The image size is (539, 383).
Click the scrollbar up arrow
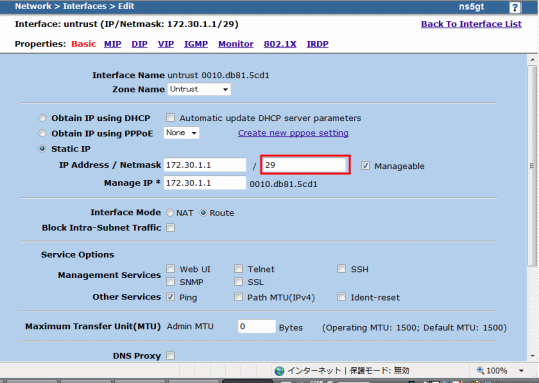[532, 60]
